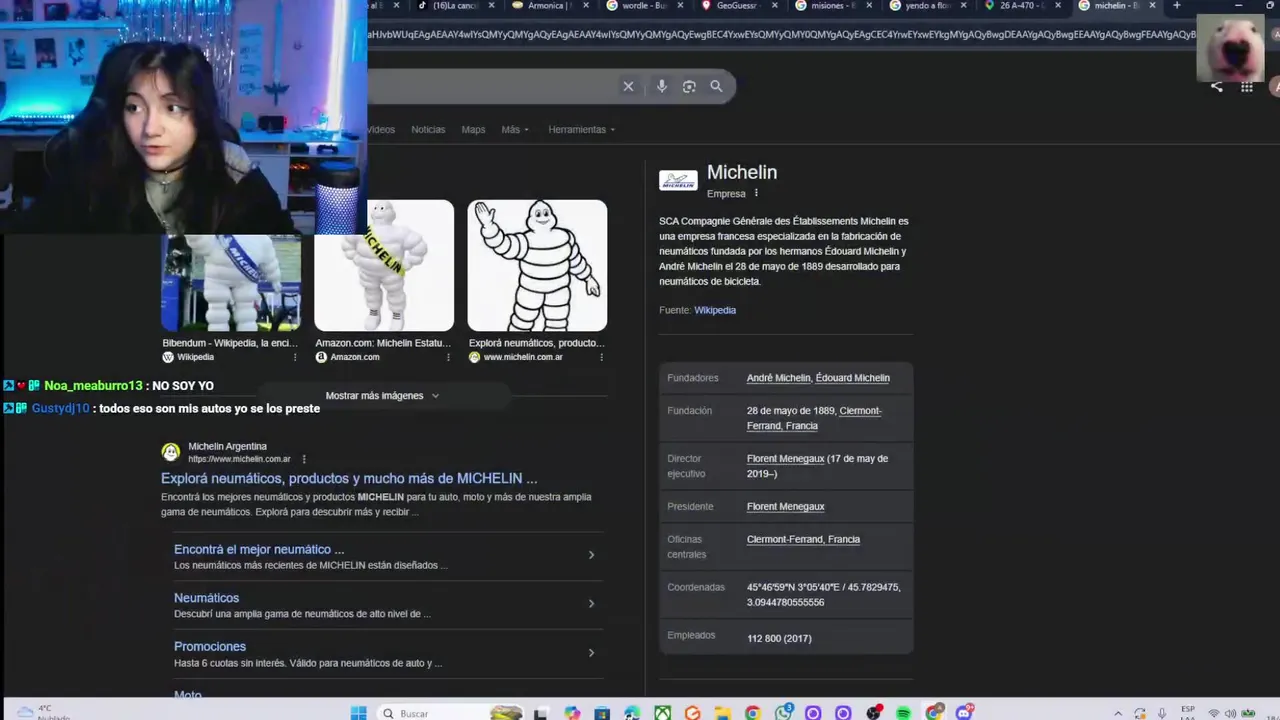Open Microsoft Store from the taskbar
The height and width of the screenshot is (720, 1280).
click(x=602, y=713)
